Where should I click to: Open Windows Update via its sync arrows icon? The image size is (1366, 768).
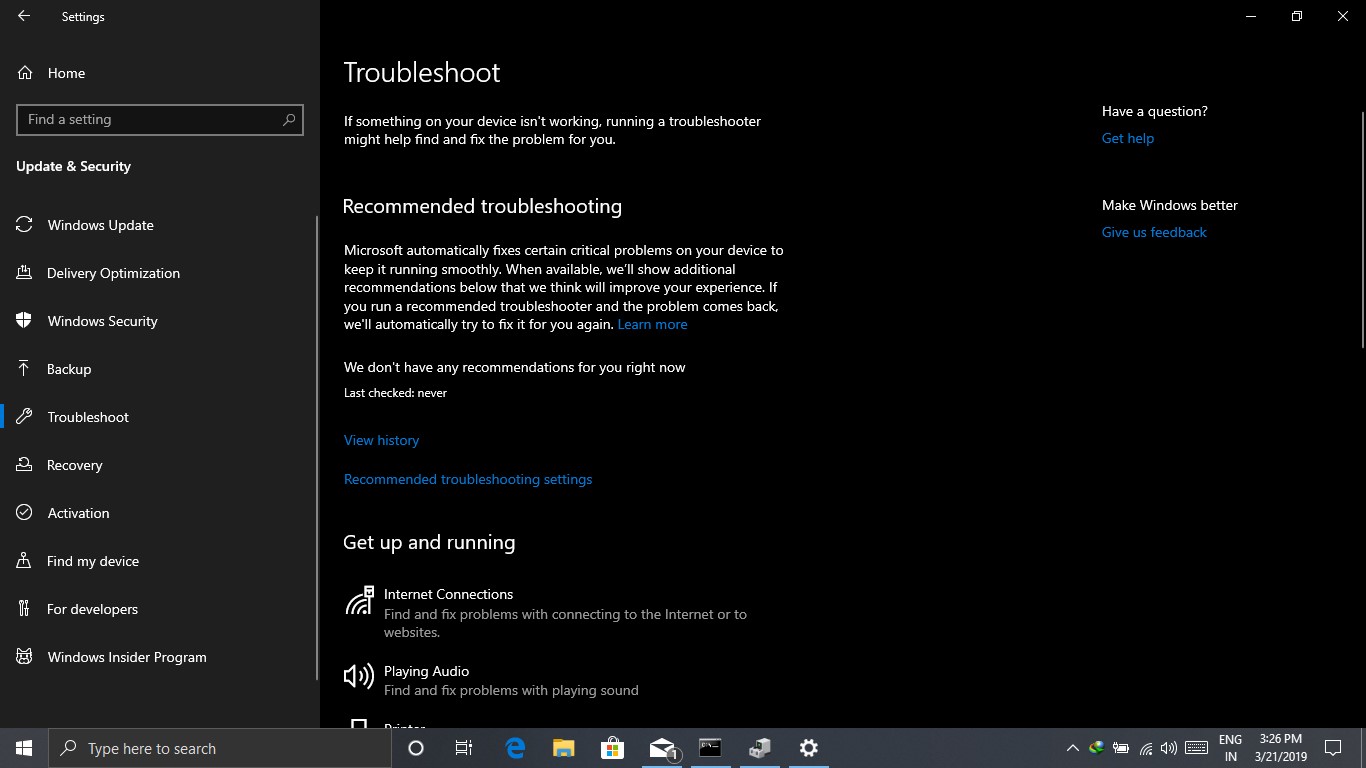tap(24, 225)
